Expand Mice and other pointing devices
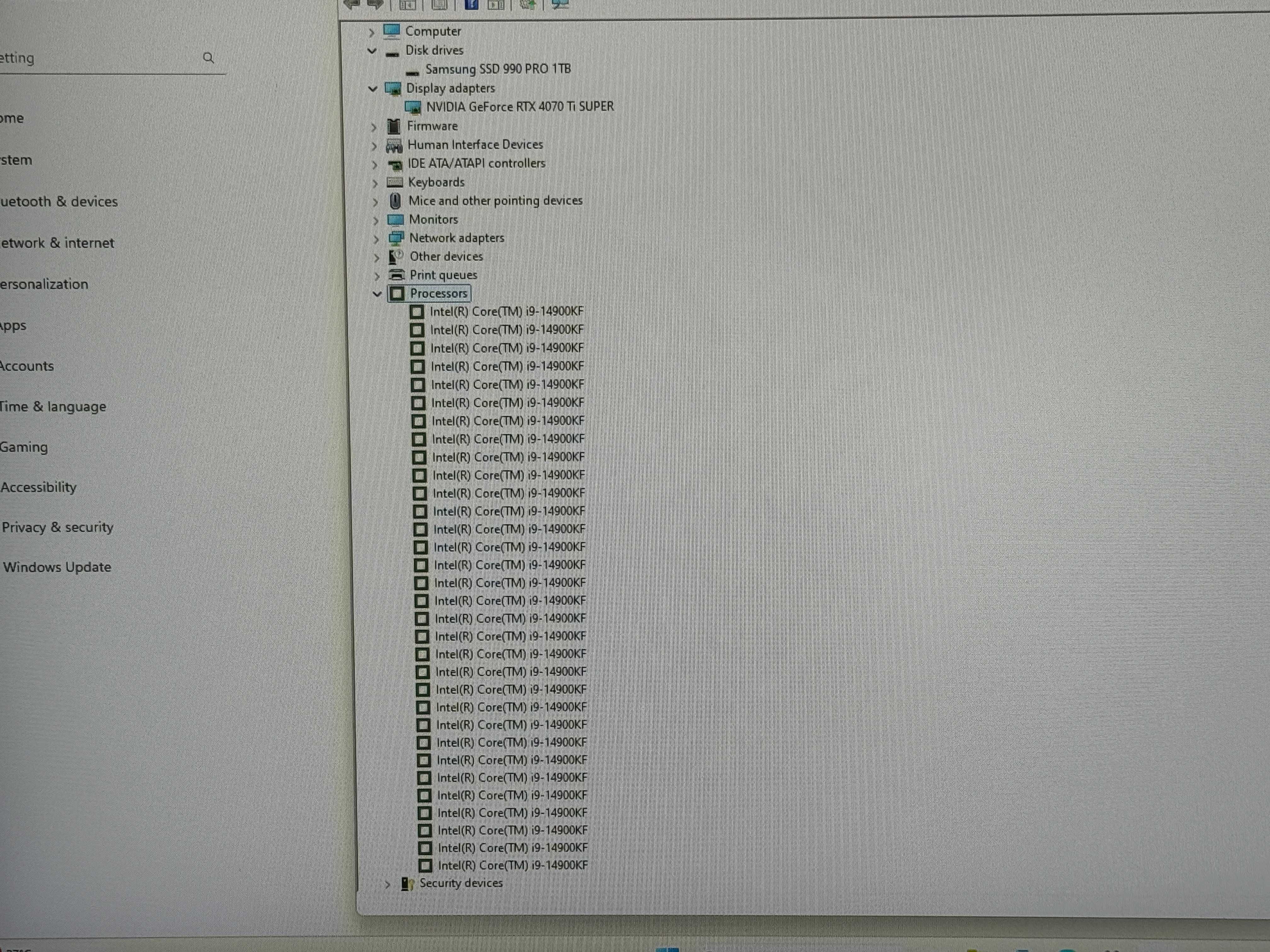 (375, 202)
